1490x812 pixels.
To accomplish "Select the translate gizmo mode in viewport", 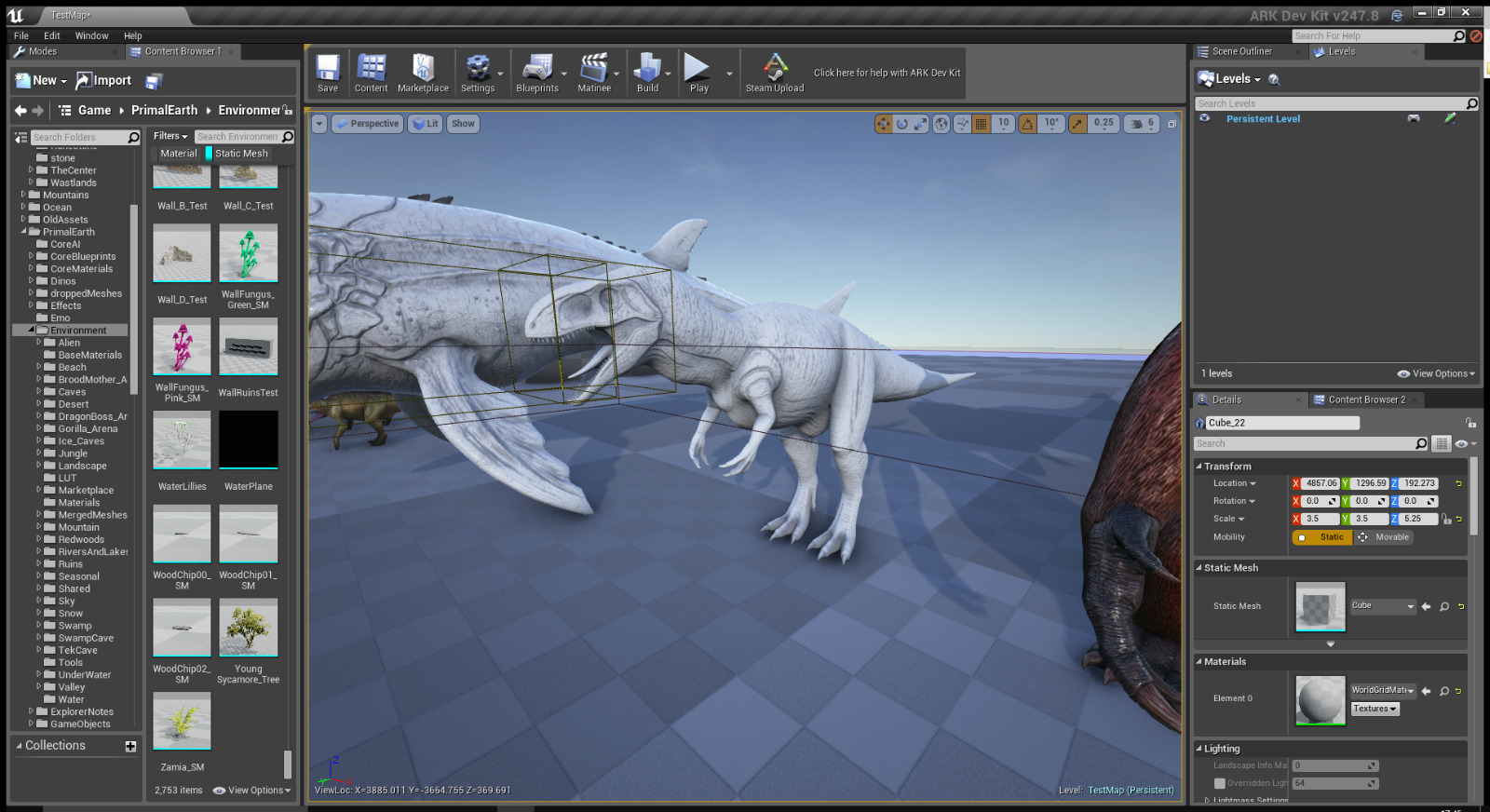I will click(x=883, y=124).
